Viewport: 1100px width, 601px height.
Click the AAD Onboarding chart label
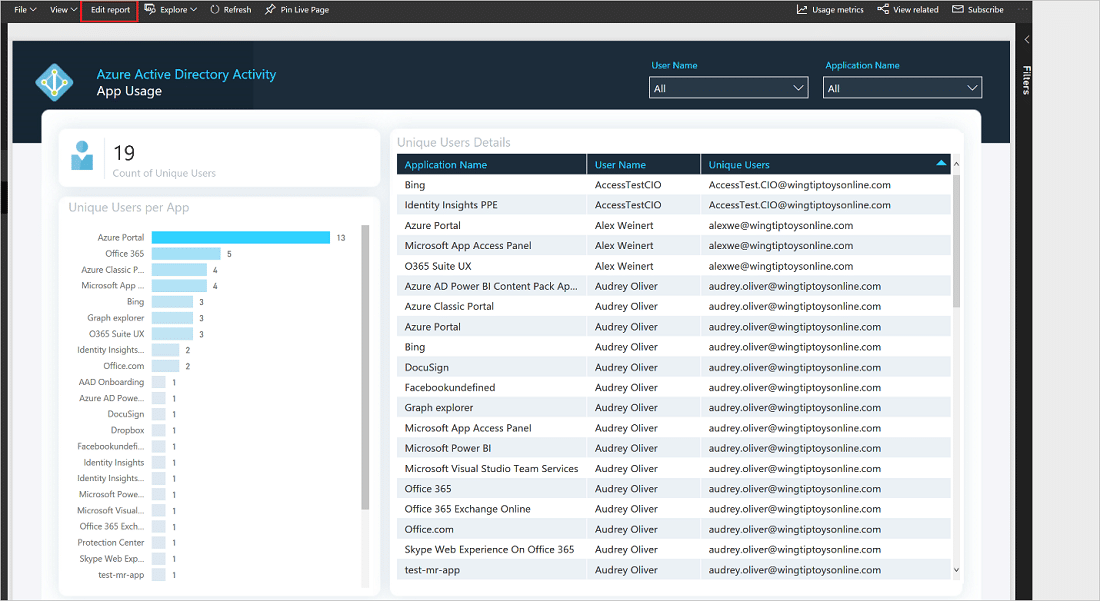point(111,382)
